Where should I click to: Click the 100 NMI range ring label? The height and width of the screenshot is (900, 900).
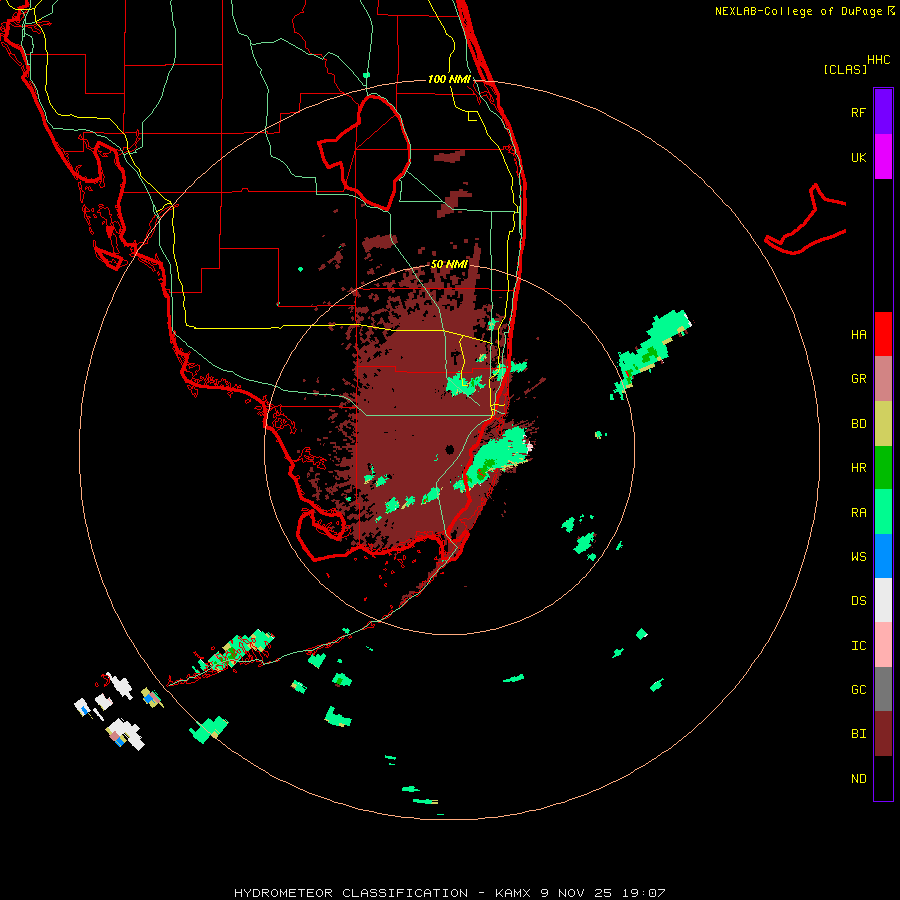449,79
